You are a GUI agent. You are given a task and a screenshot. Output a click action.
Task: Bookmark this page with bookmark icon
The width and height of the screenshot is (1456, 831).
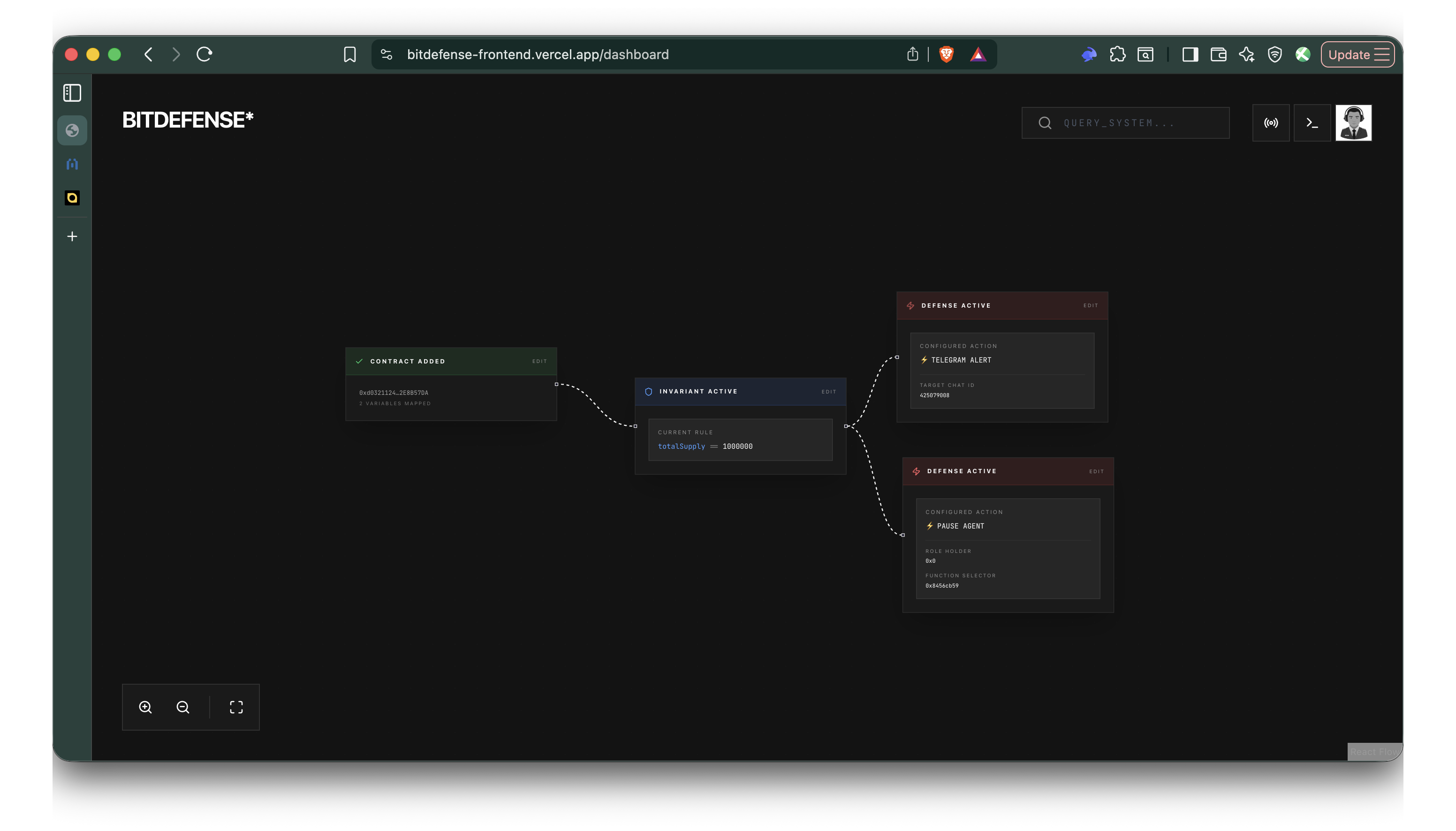(350, 54)
